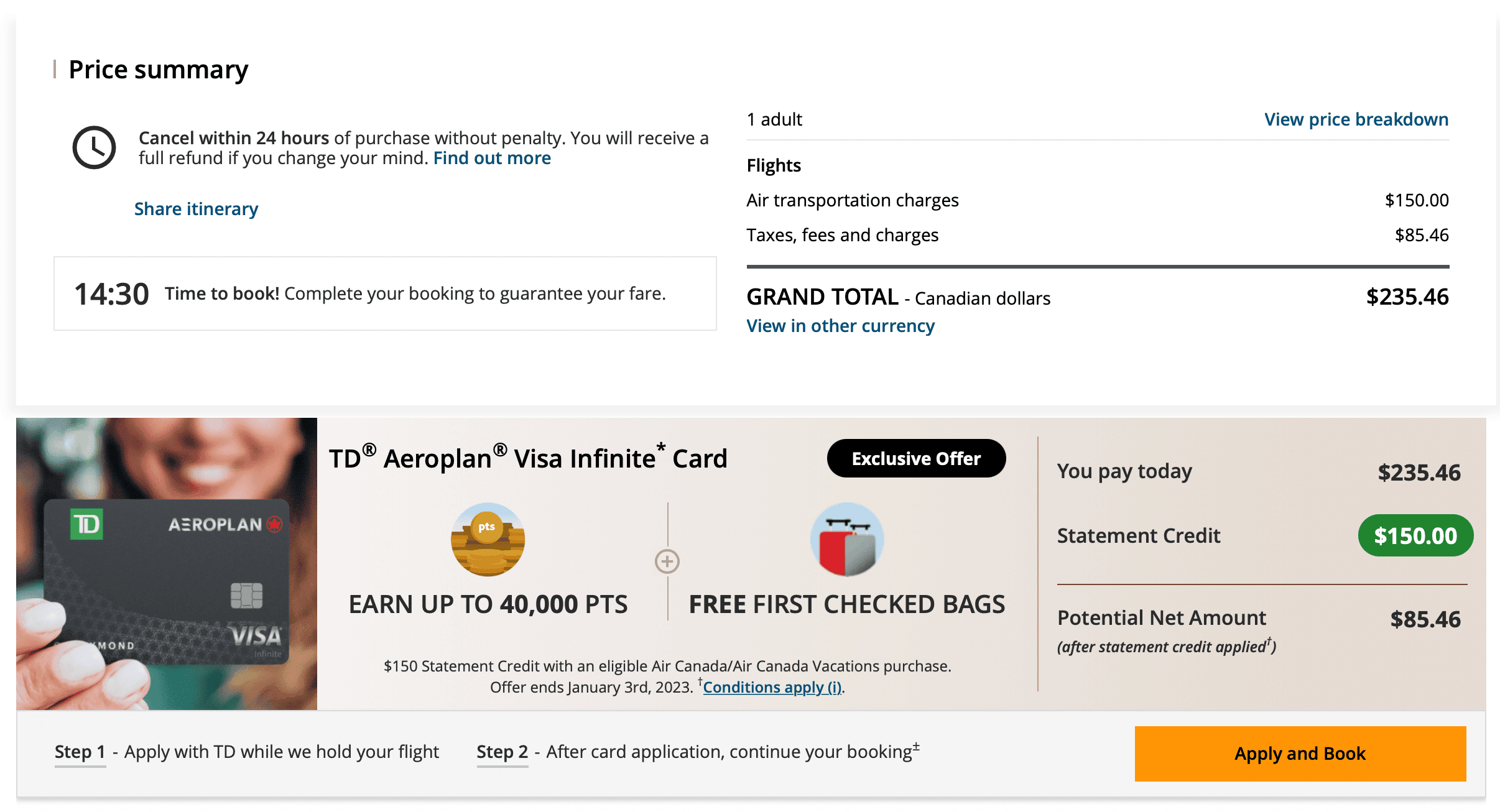
Task: Click the 14:30 booking countdown timer
Action: click(x=111, y=294)
